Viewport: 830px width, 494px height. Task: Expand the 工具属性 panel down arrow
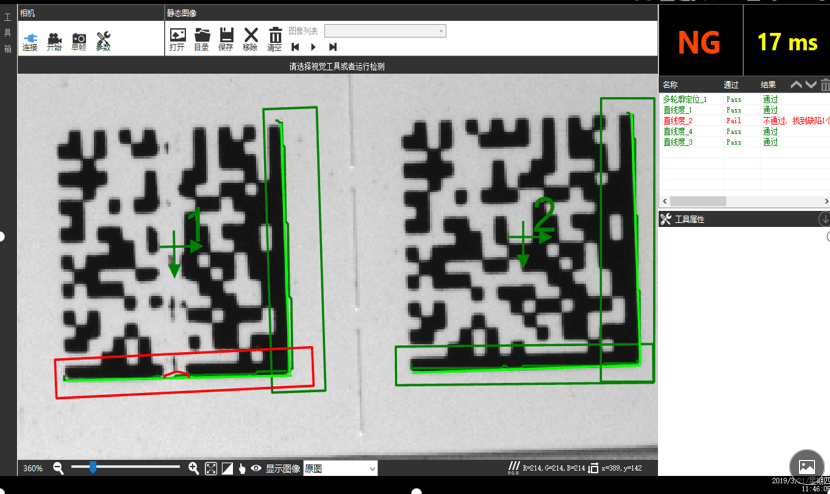(x=824, y=219)
